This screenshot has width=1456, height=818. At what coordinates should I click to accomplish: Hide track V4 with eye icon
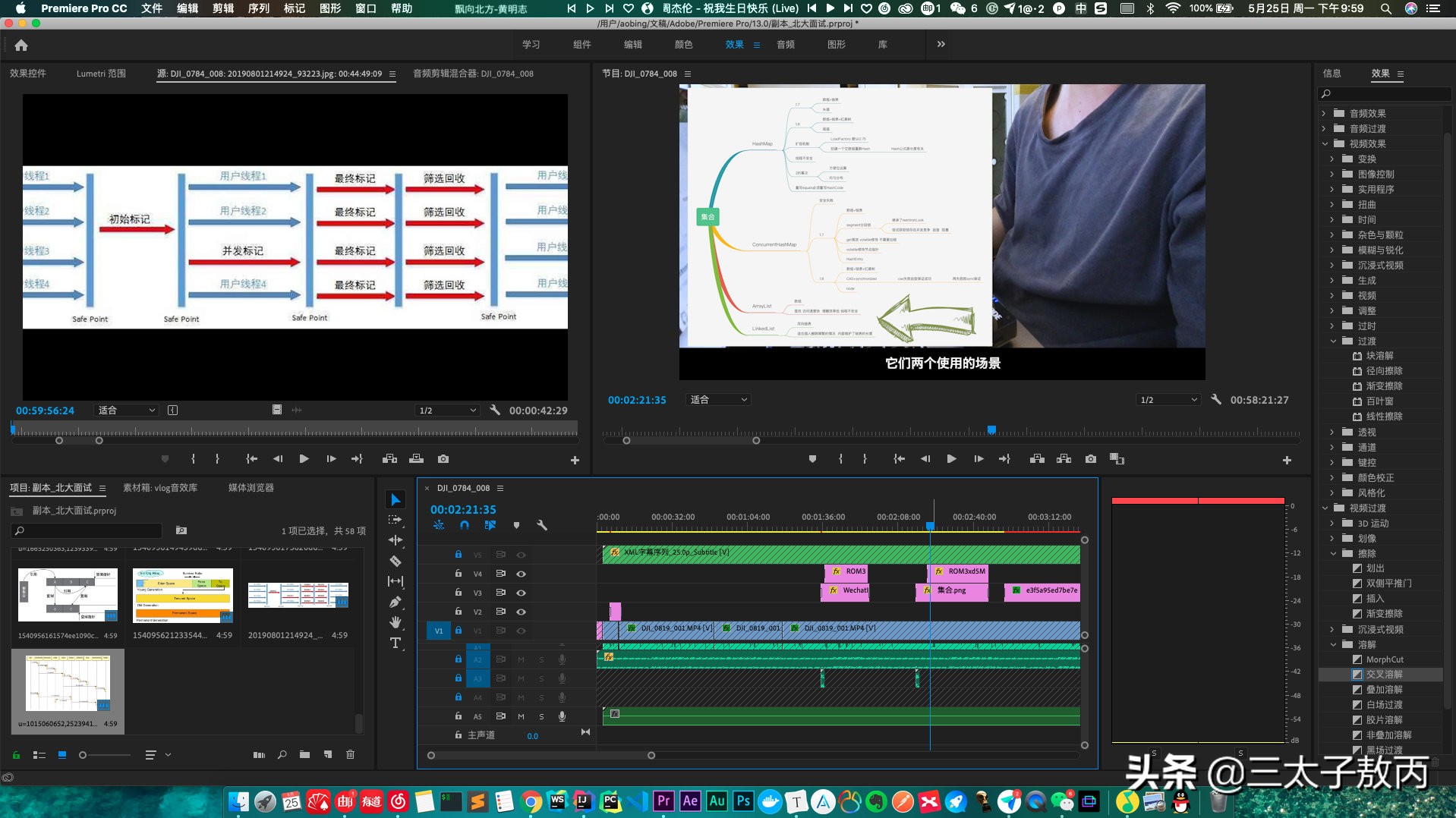521,574
